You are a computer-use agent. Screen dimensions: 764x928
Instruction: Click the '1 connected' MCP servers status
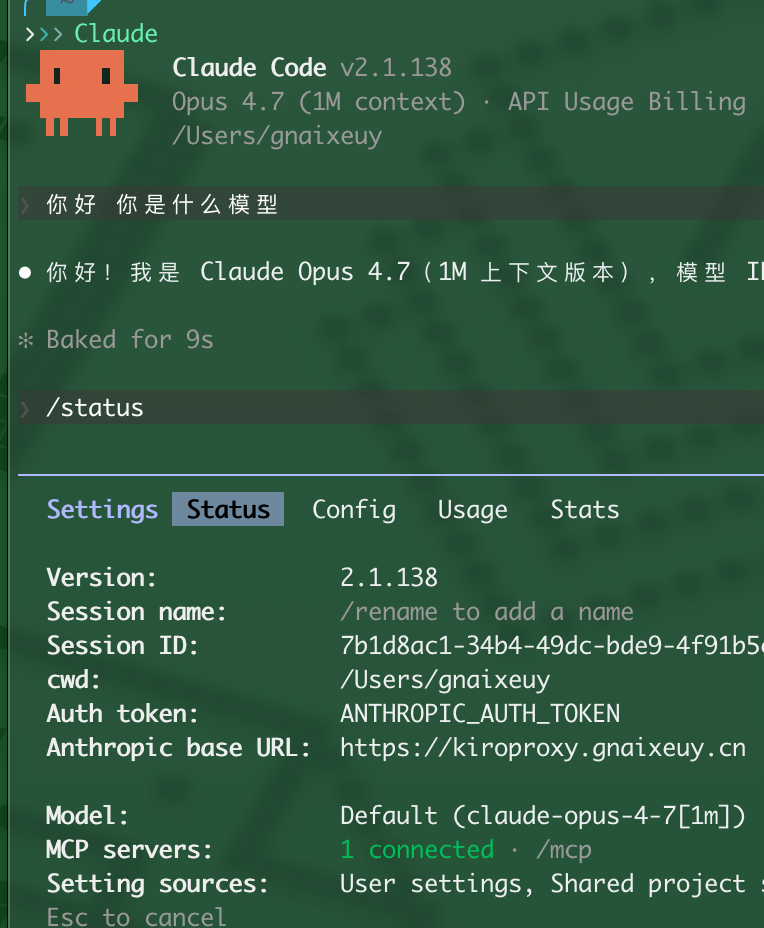[417, 850]
